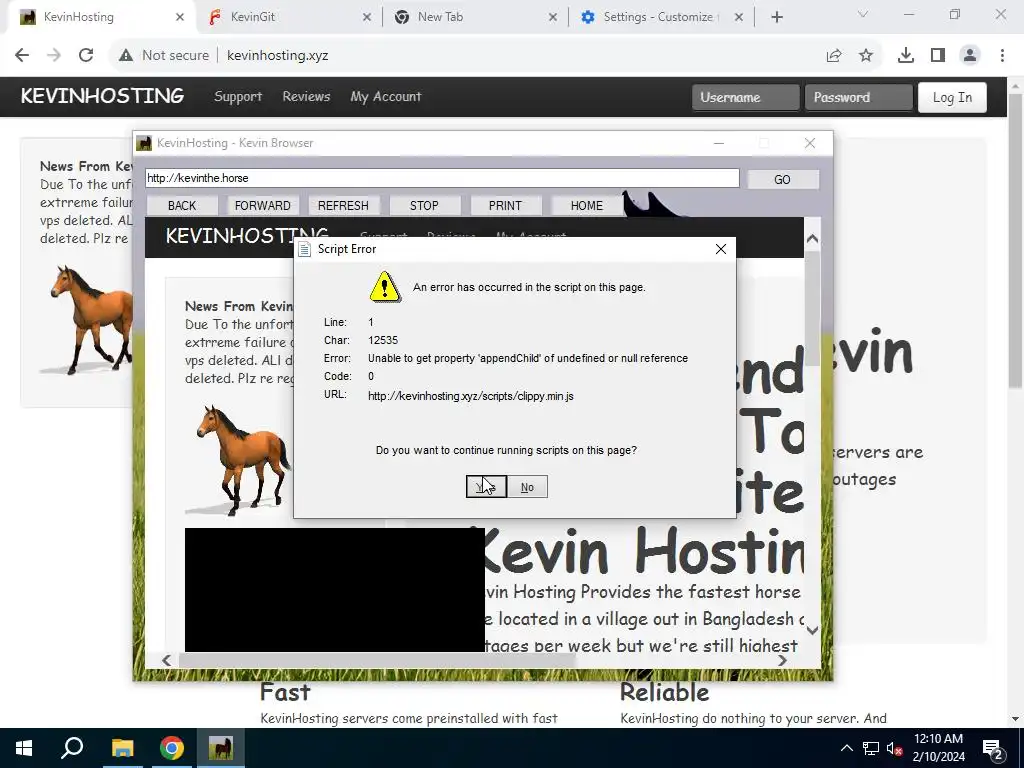Screen dimensions: 1024x768
Task: Close the New Tab tab
Action: coord(553,17)
